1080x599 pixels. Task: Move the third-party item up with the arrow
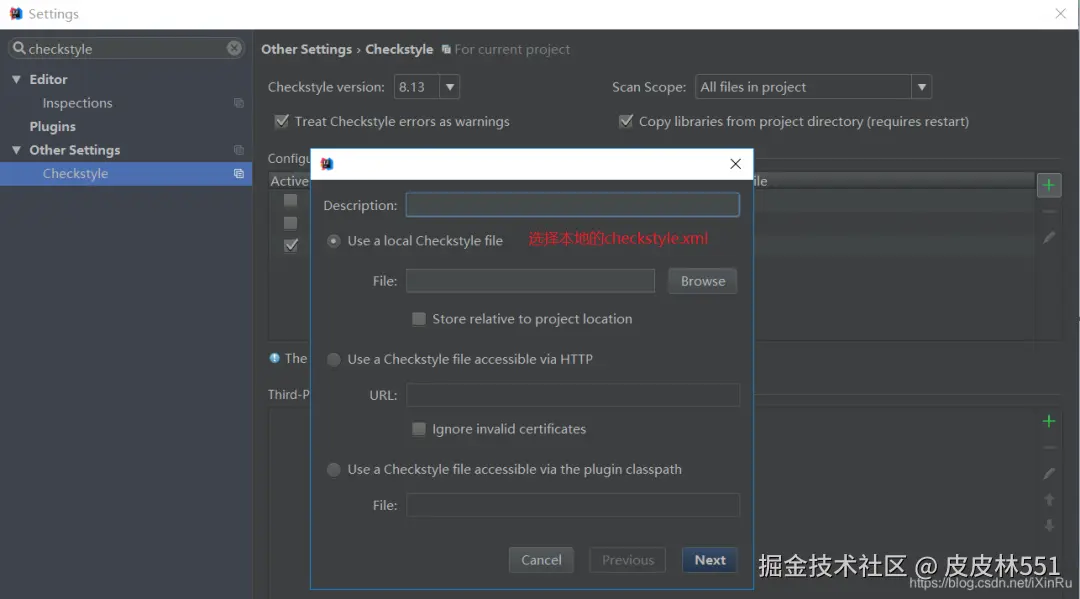(1048, 500)
